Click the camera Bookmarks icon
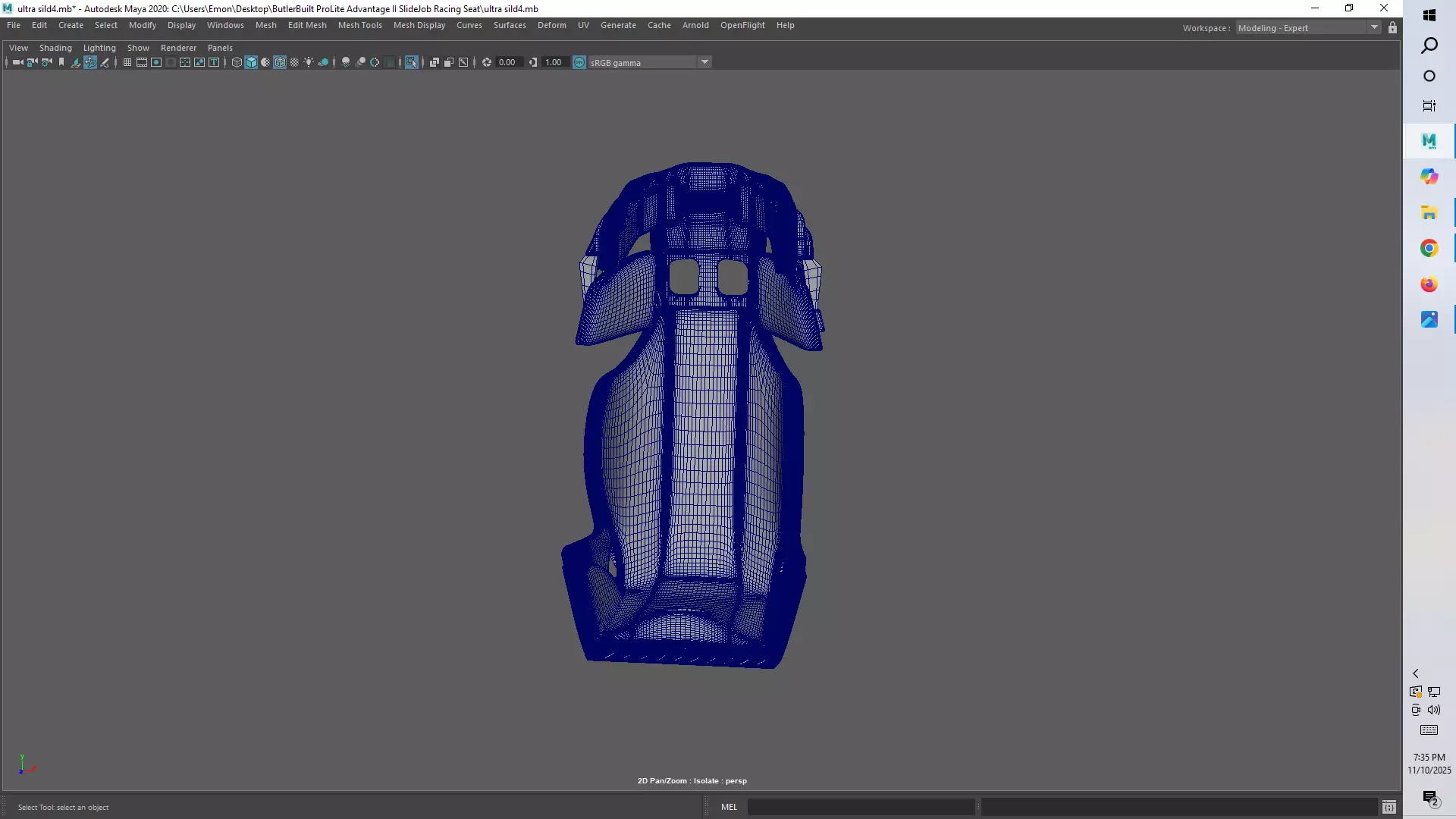Viewport: 1456px width, 819px height. pyautogui.click(x=61, y=62)
